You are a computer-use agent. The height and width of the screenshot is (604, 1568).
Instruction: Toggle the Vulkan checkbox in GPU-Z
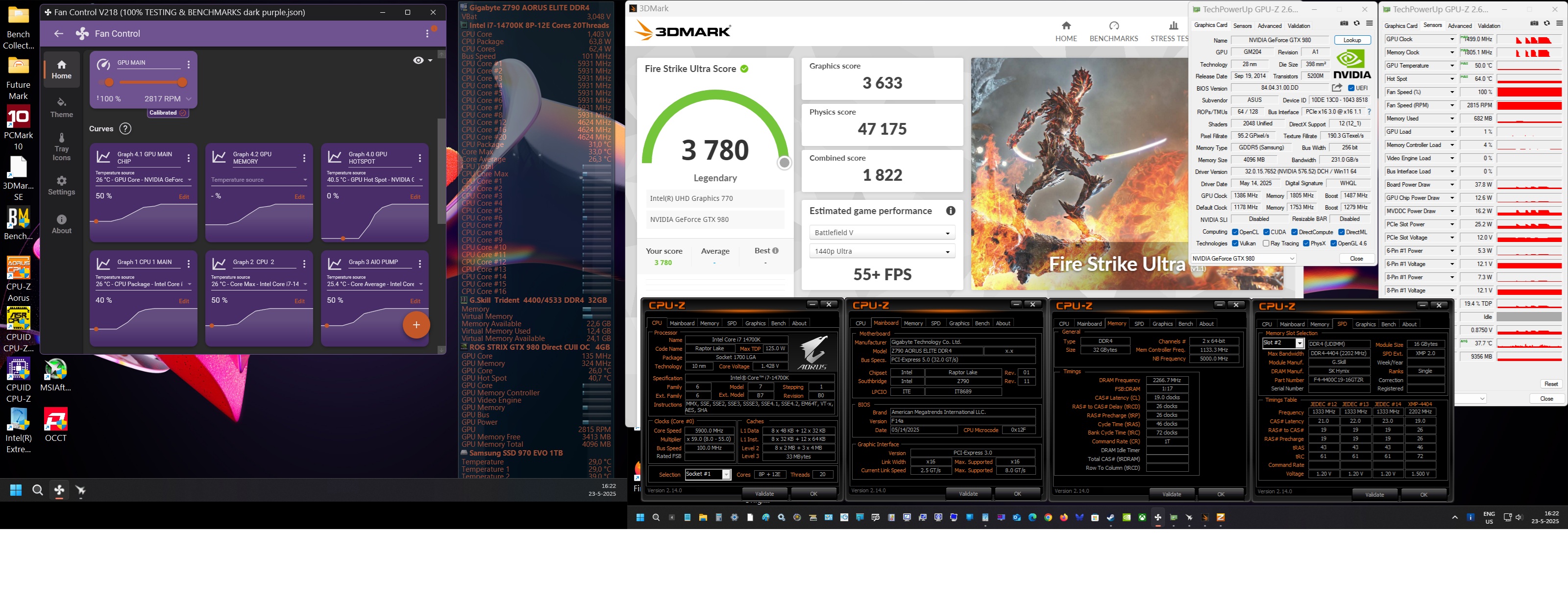pyautogui.click(x=1235, y=243)
